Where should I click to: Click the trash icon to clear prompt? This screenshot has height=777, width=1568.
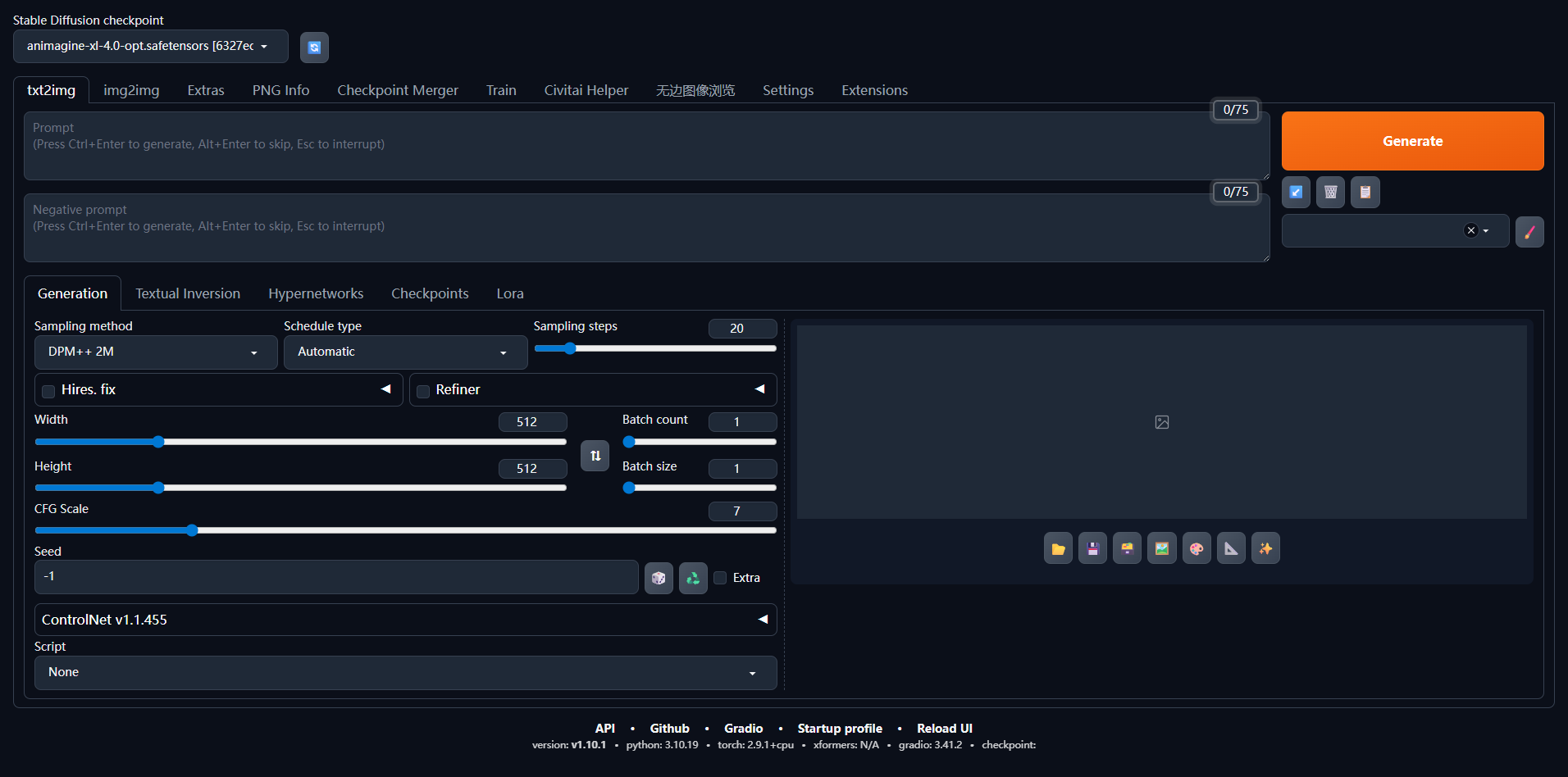pos(1330,192)
